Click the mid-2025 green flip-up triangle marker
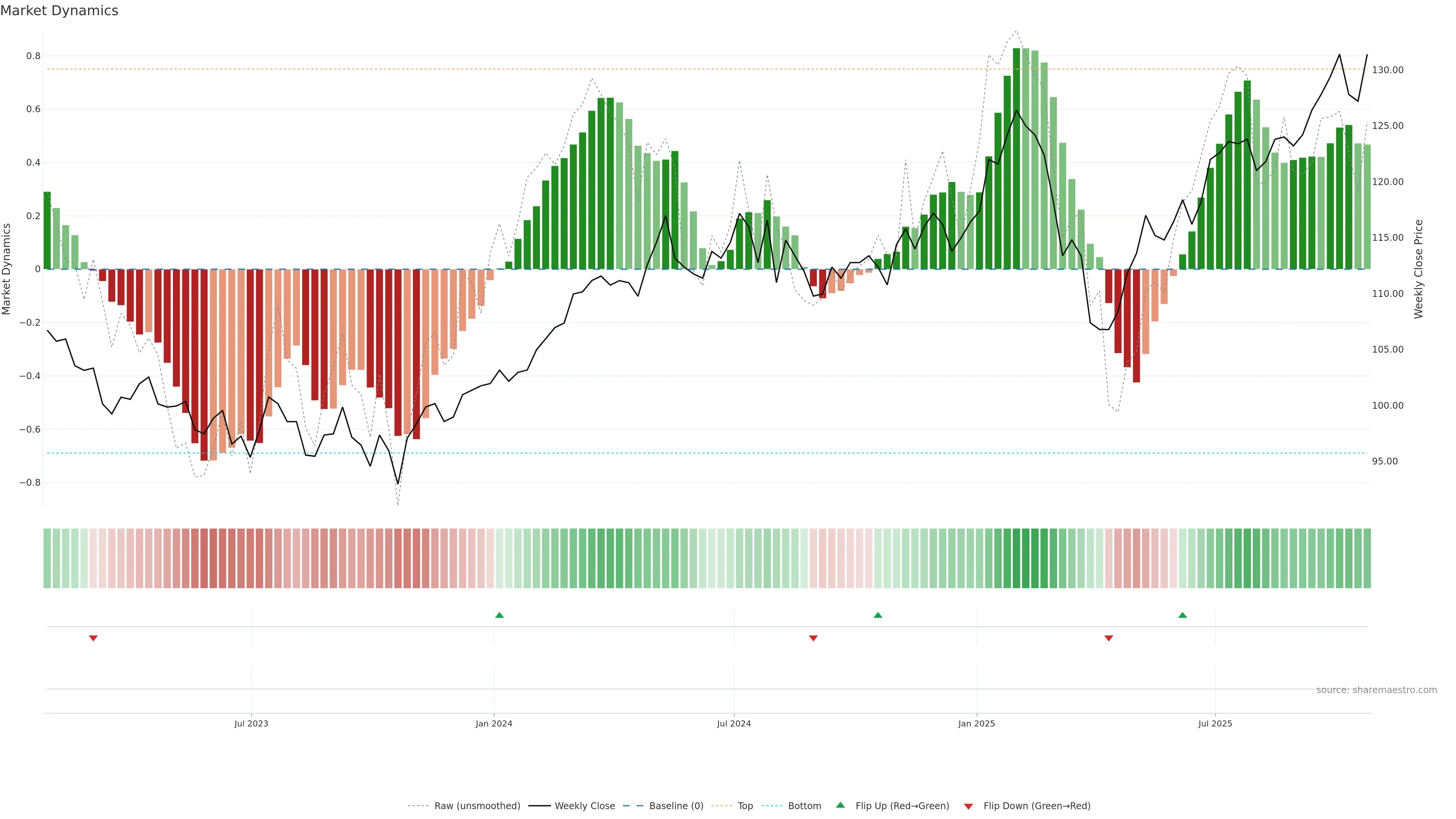The height and width of the screenshot is (819, 1456). [x=1183, y=615]
